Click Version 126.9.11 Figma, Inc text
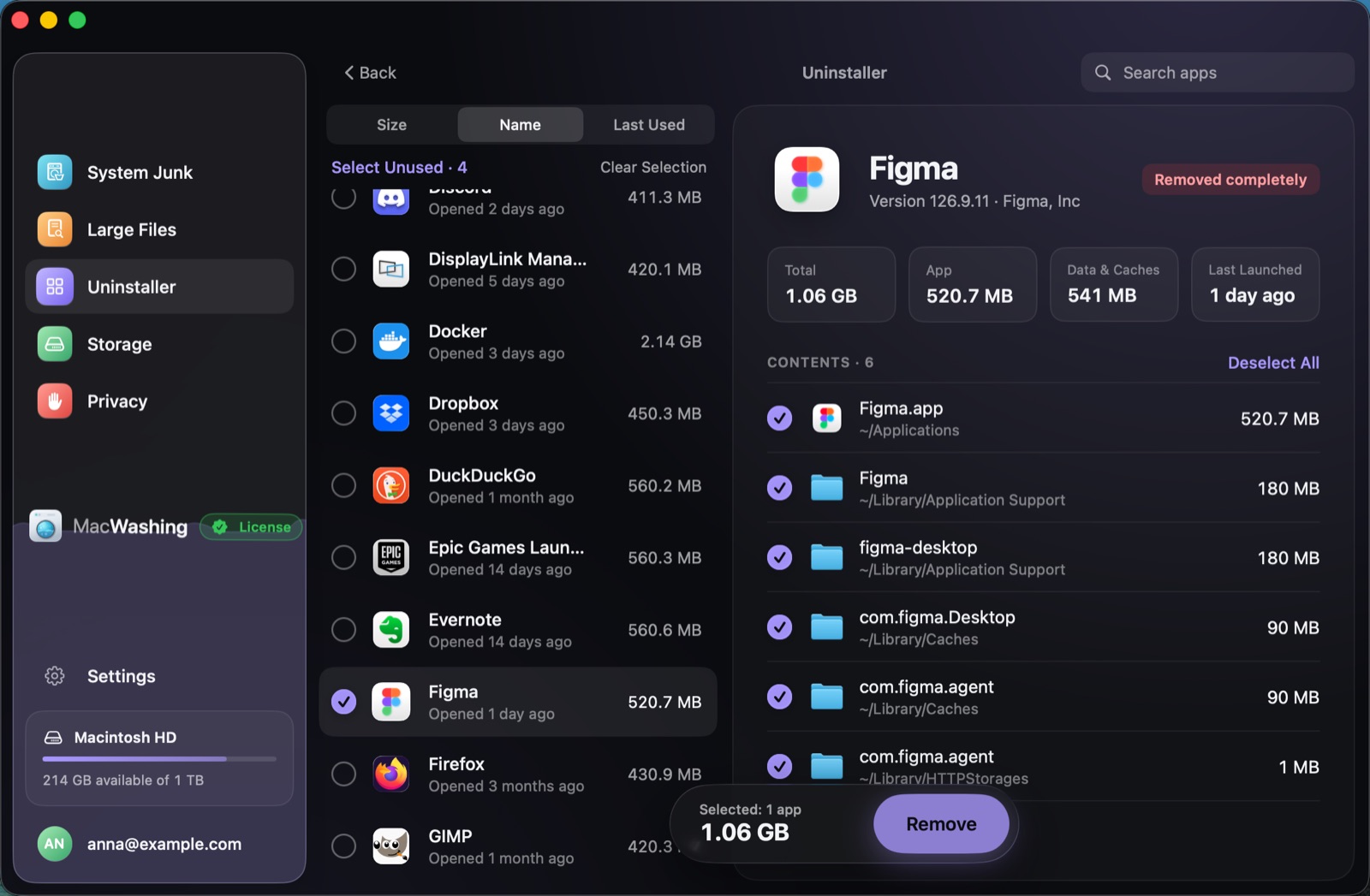 tap(974, 201)
